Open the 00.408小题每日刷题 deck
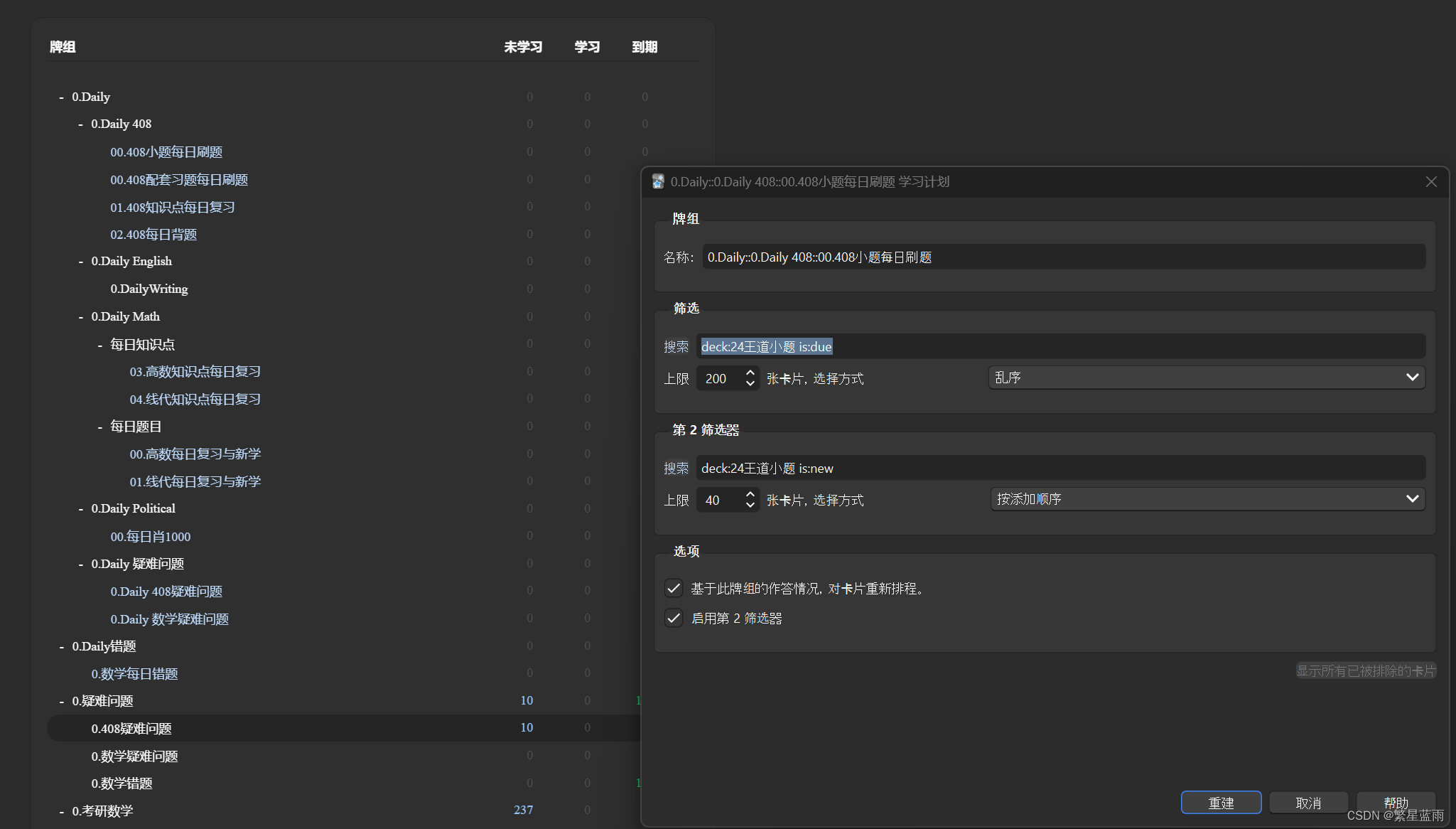Viewport: 1456px width, 829px height. click(166, 152)
